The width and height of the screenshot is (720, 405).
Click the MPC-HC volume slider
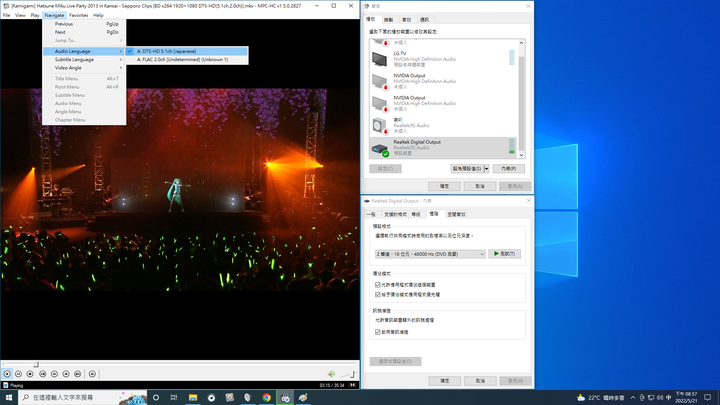(x=348, y=374)
